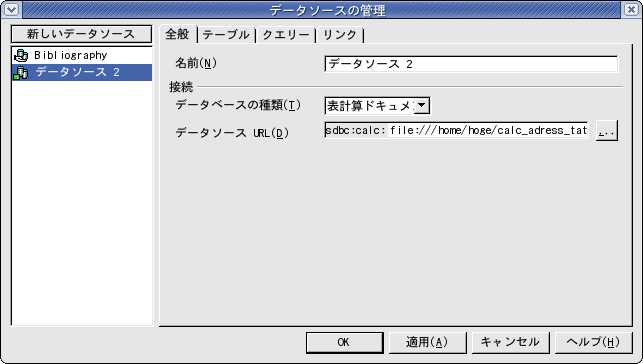Switch to the テーブル tab
The image size is (643, 364).
[226, 35]
